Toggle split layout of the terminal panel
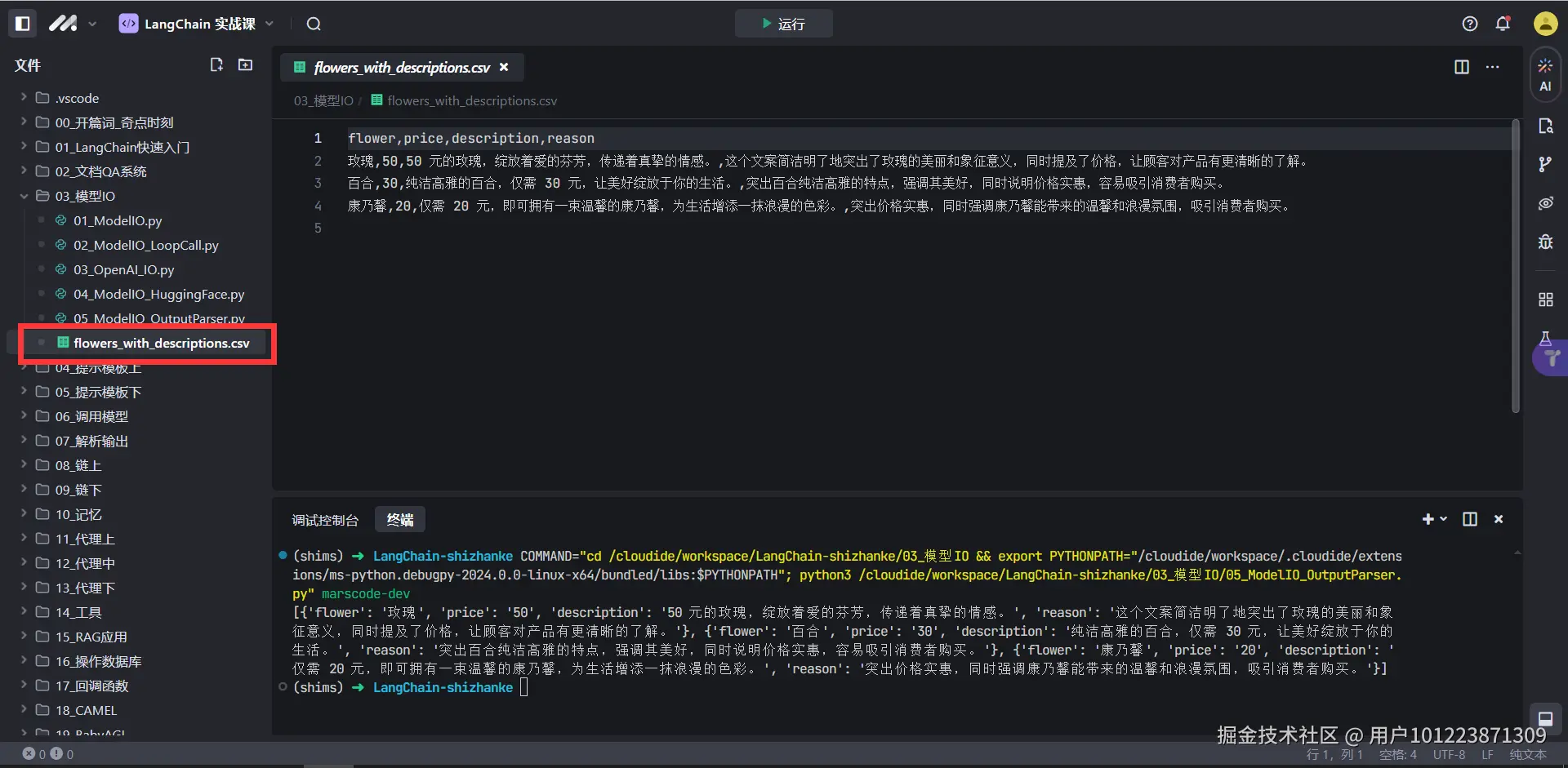 coord(1469,519)
